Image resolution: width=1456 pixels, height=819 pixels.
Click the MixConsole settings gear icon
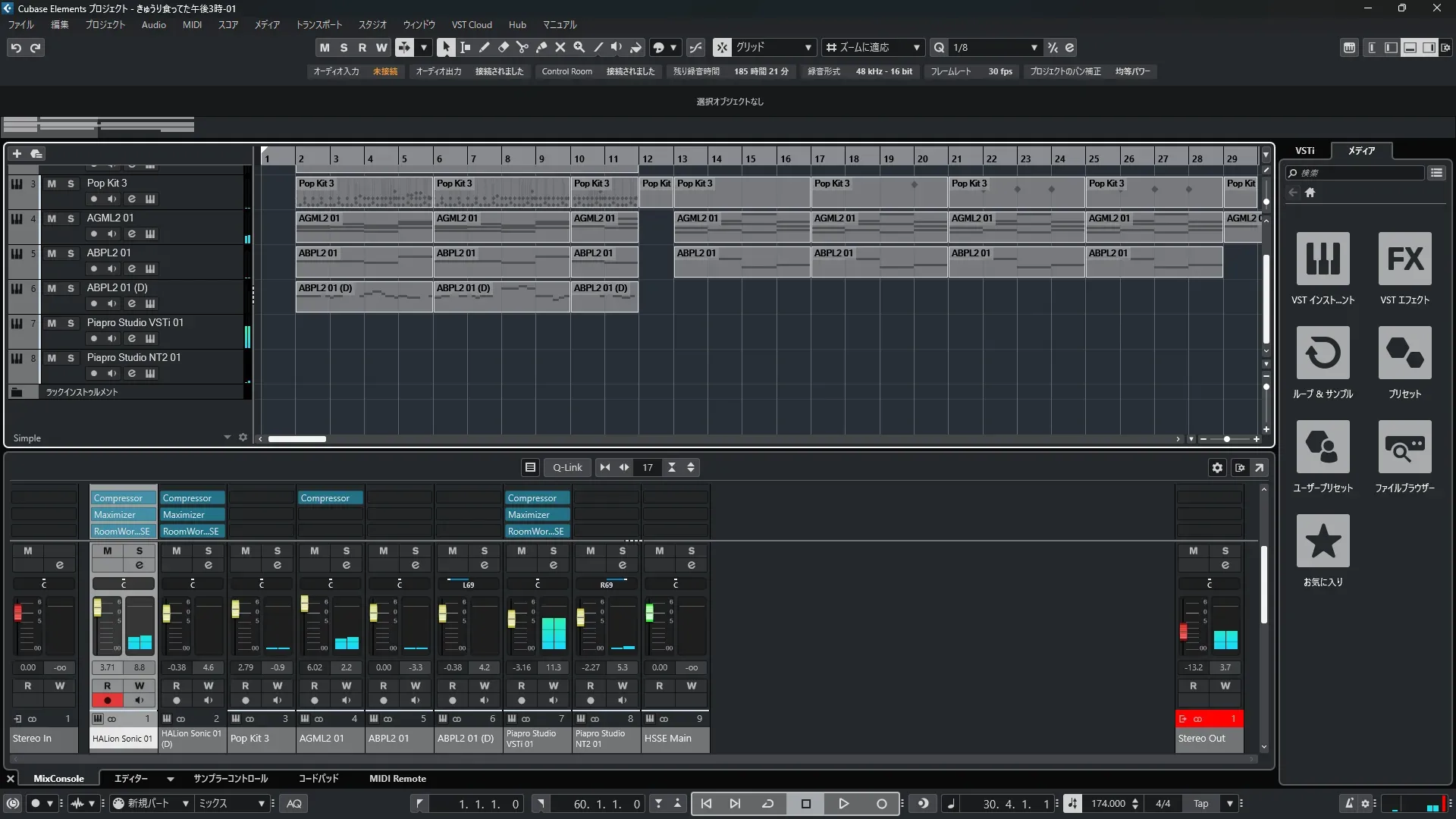(1217, 468)
